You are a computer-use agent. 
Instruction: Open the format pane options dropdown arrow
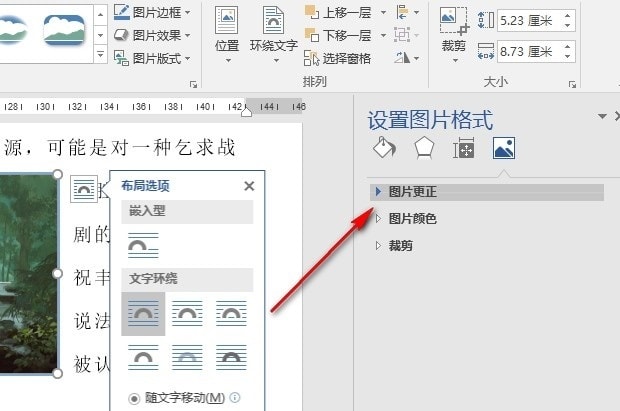coord(602,116)
